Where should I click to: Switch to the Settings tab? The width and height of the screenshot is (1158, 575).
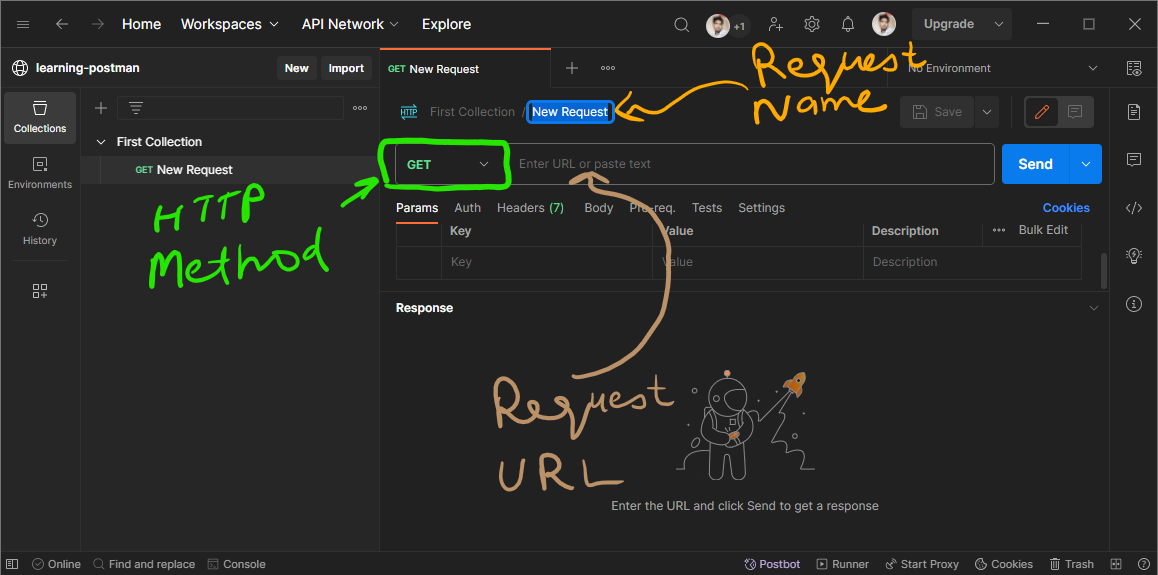pyautogui.click(x=761, y=208)
